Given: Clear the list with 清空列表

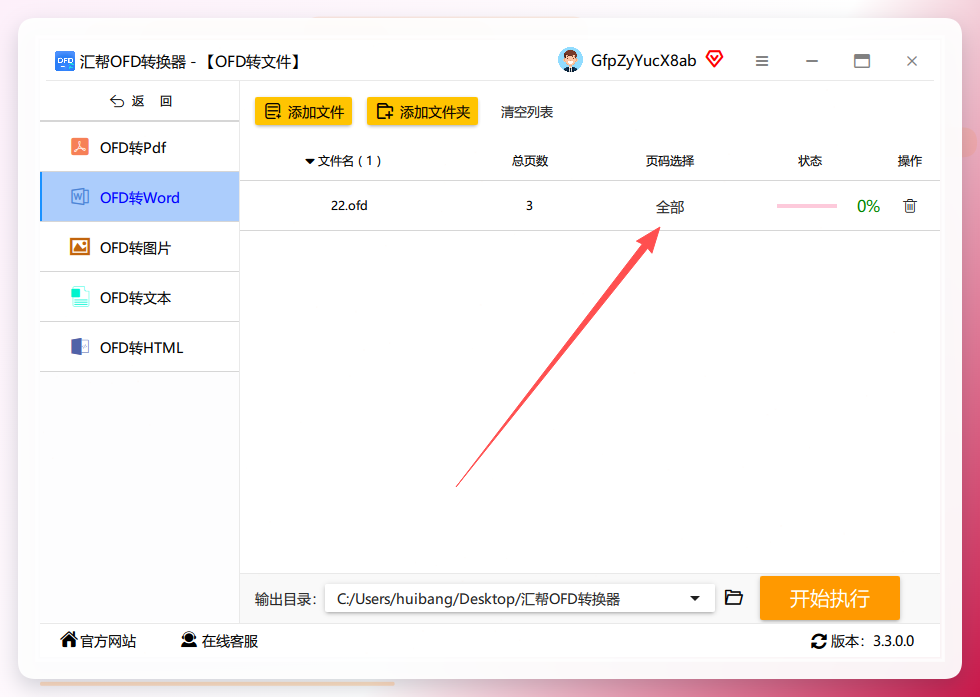Looking at the screenshot, I should pos(527,112).
